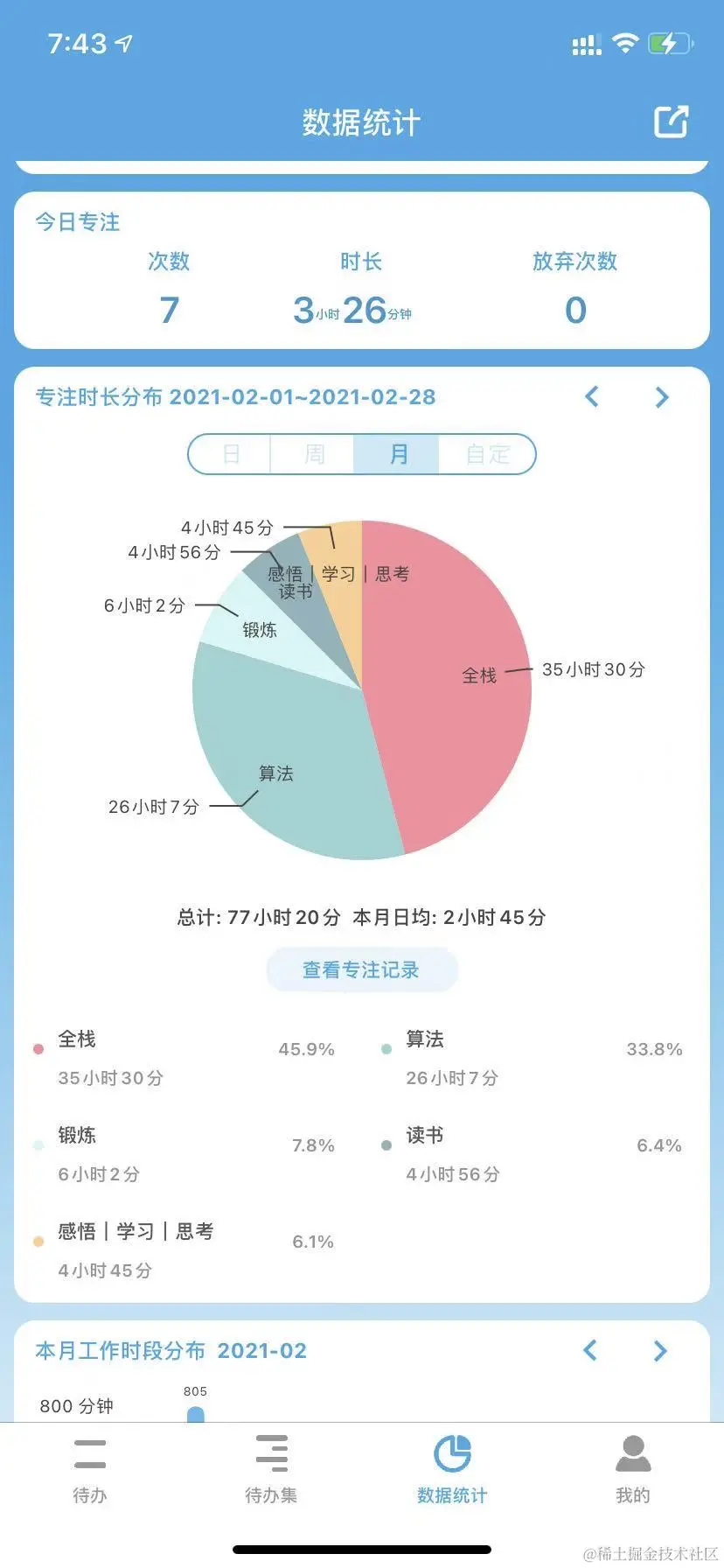Viewport: 724px width, 1568px height.
Task: Go to previous month with left chevron
Action: [592, 397]
